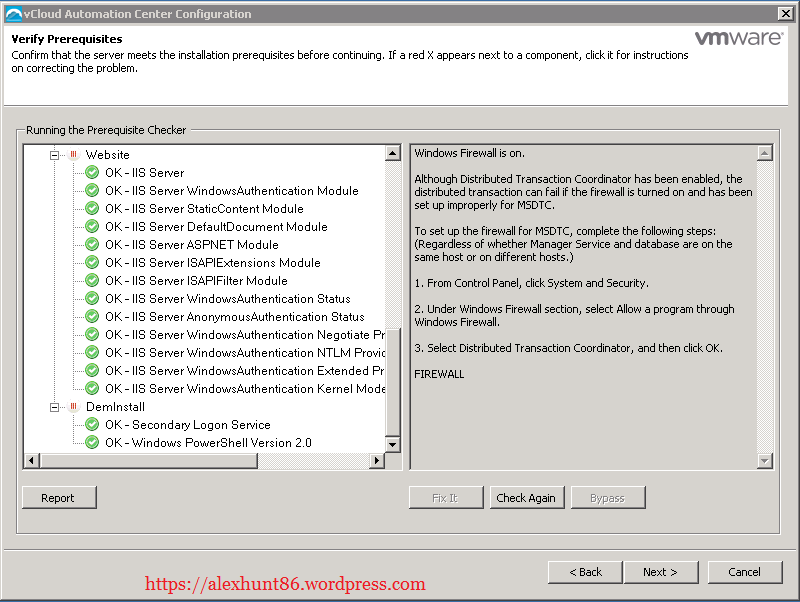Click the tree horizontal scrollbar thumb

pyautogui.click(x=149, y=461)
